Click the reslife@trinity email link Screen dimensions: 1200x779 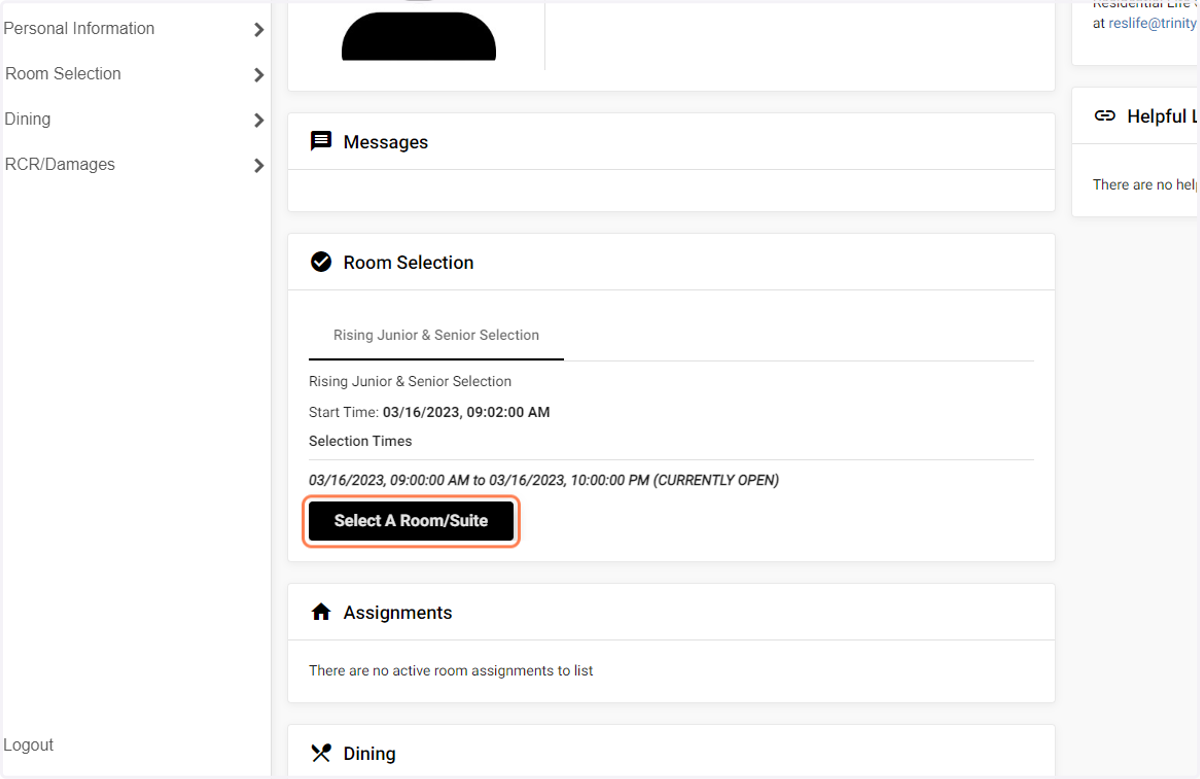[1152, 23]
